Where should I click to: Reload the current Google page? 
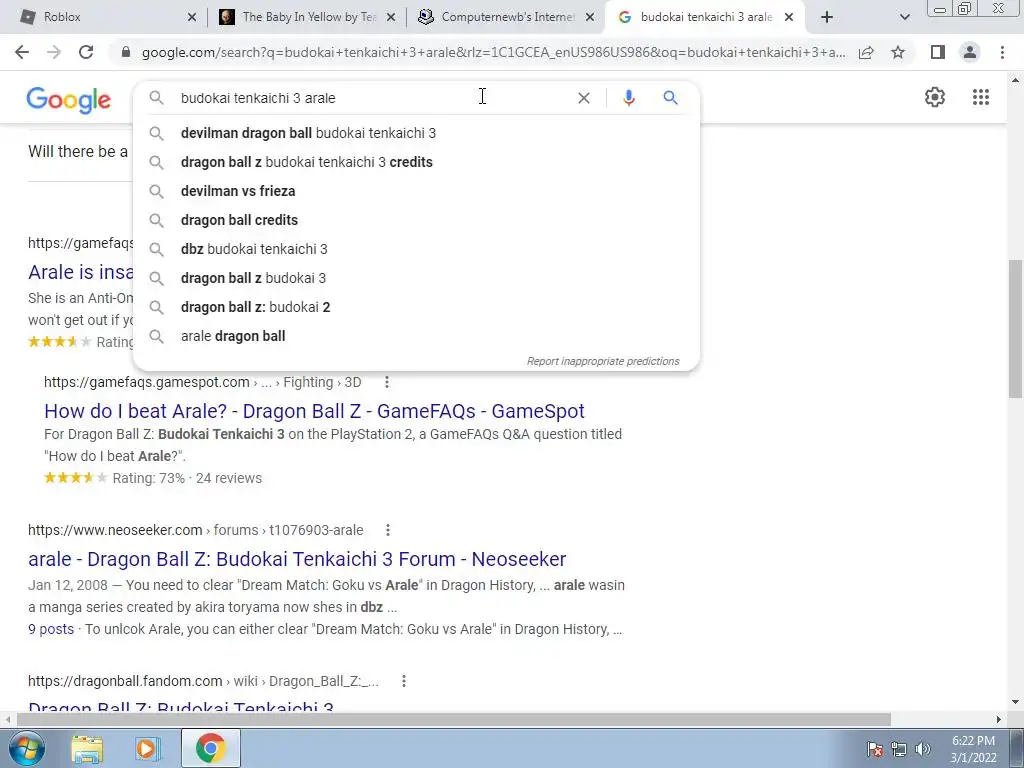click(86, 52)
